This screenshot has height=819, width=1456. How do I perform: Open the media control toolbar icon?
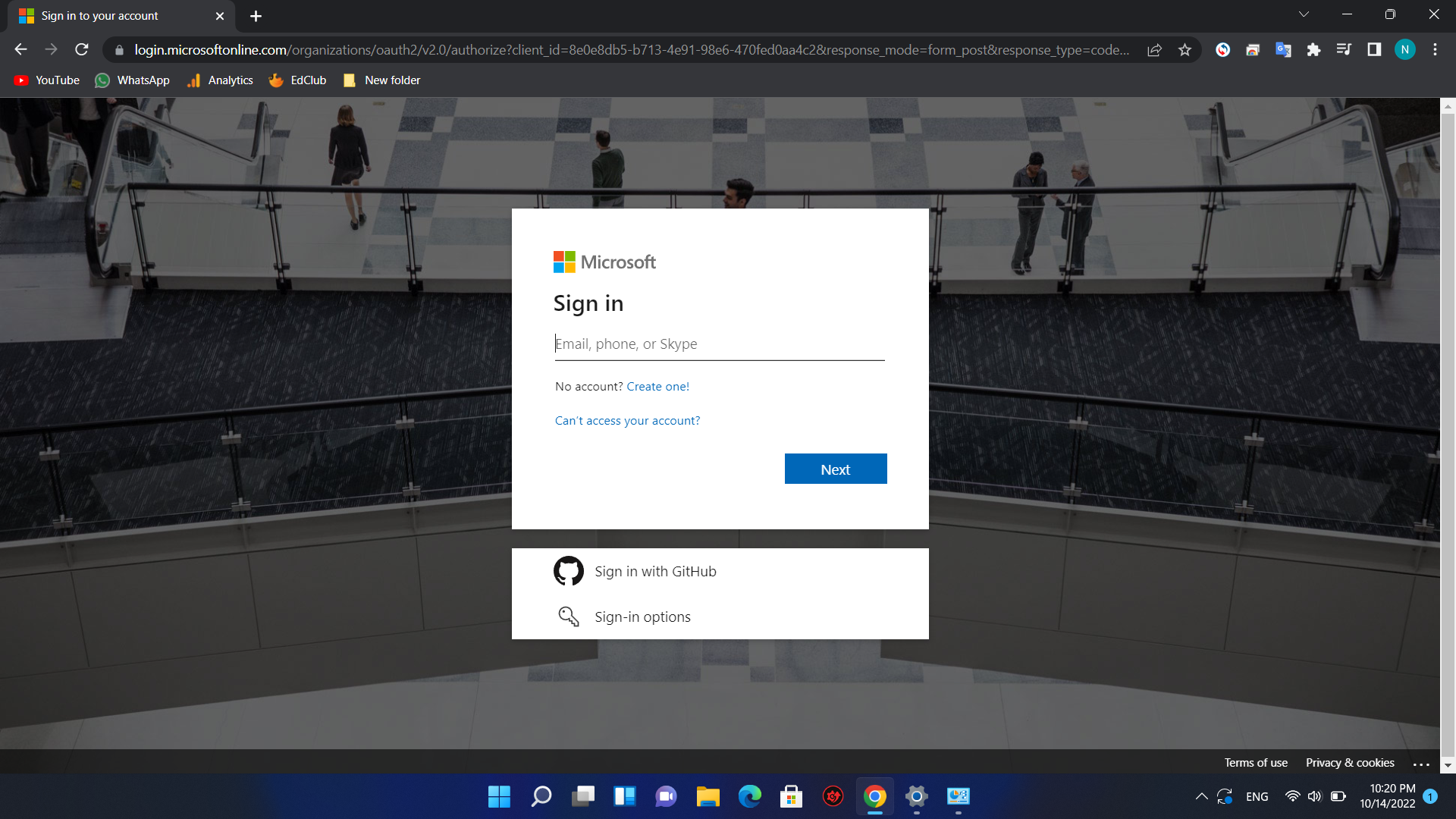[1344, 50]
